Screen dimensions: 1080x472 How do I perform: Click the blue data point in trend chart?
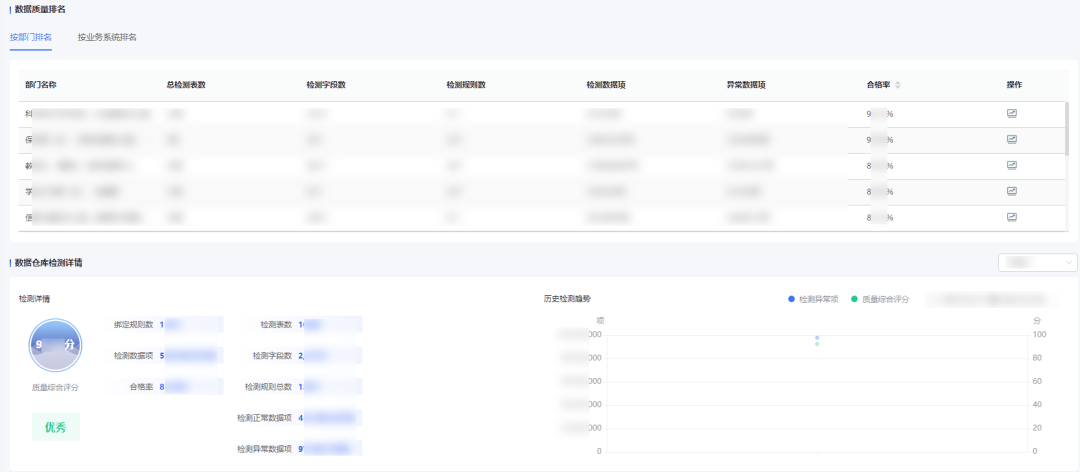click(x=817, y=338)
